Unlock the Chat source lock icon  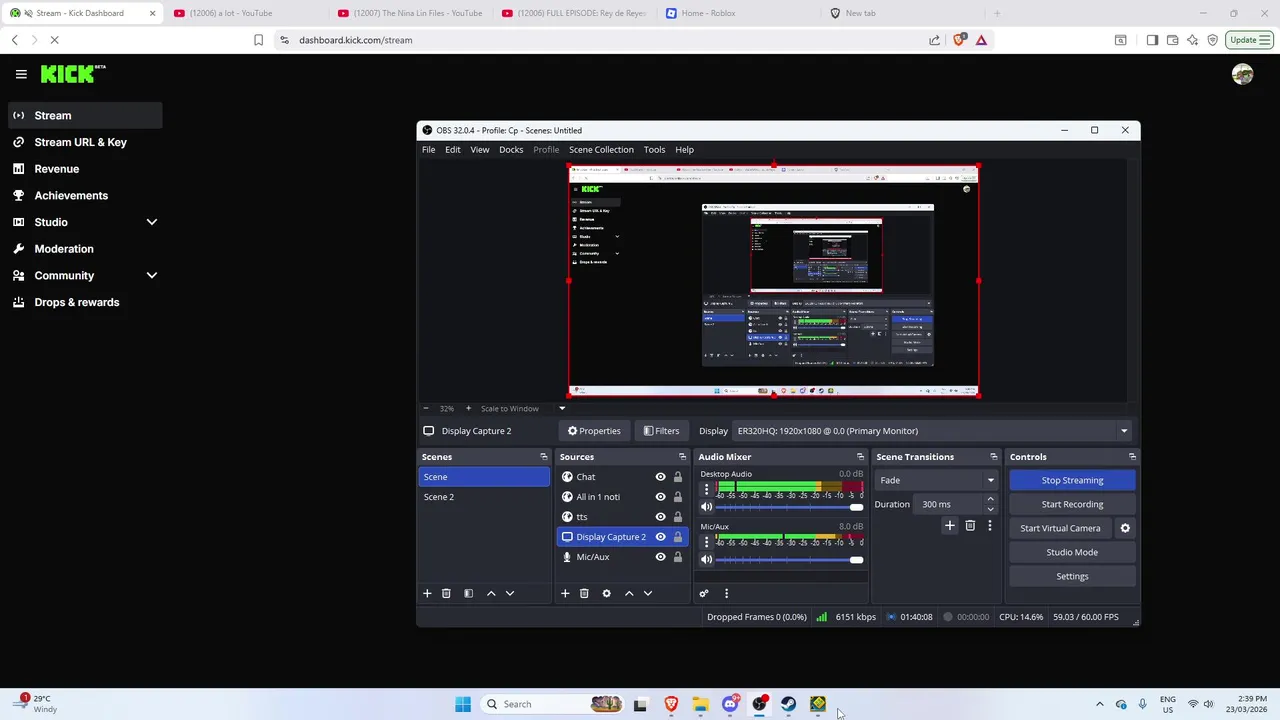pos(677,477)
